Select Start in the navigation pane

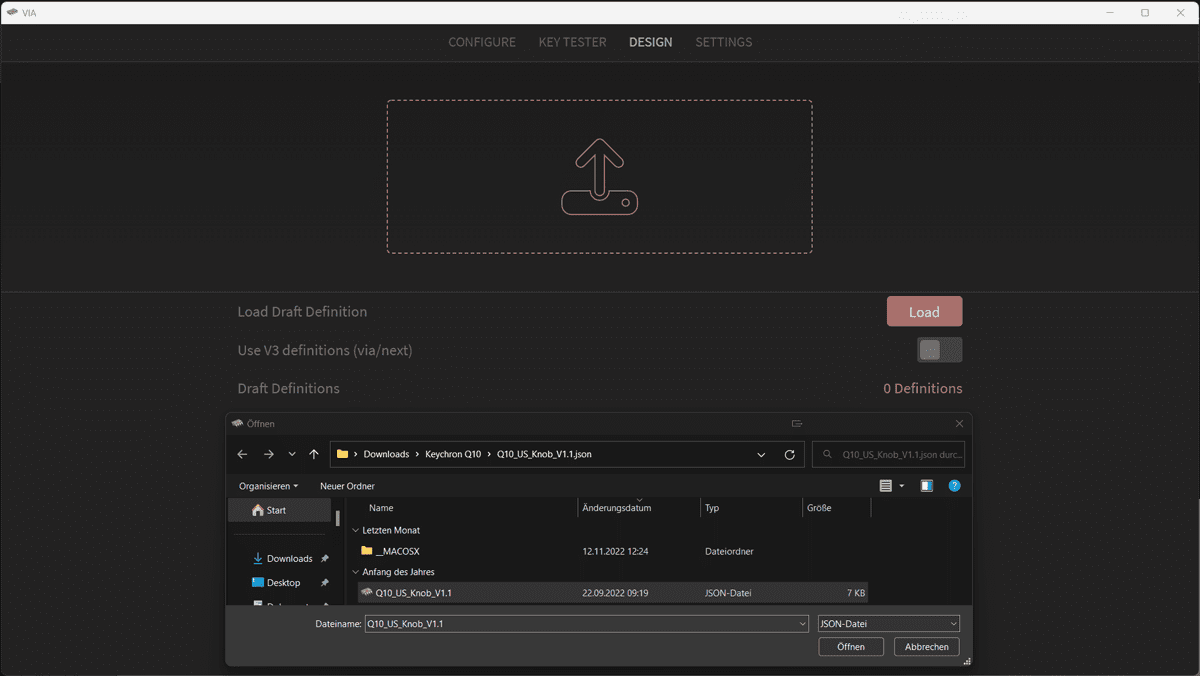(279, 510)
